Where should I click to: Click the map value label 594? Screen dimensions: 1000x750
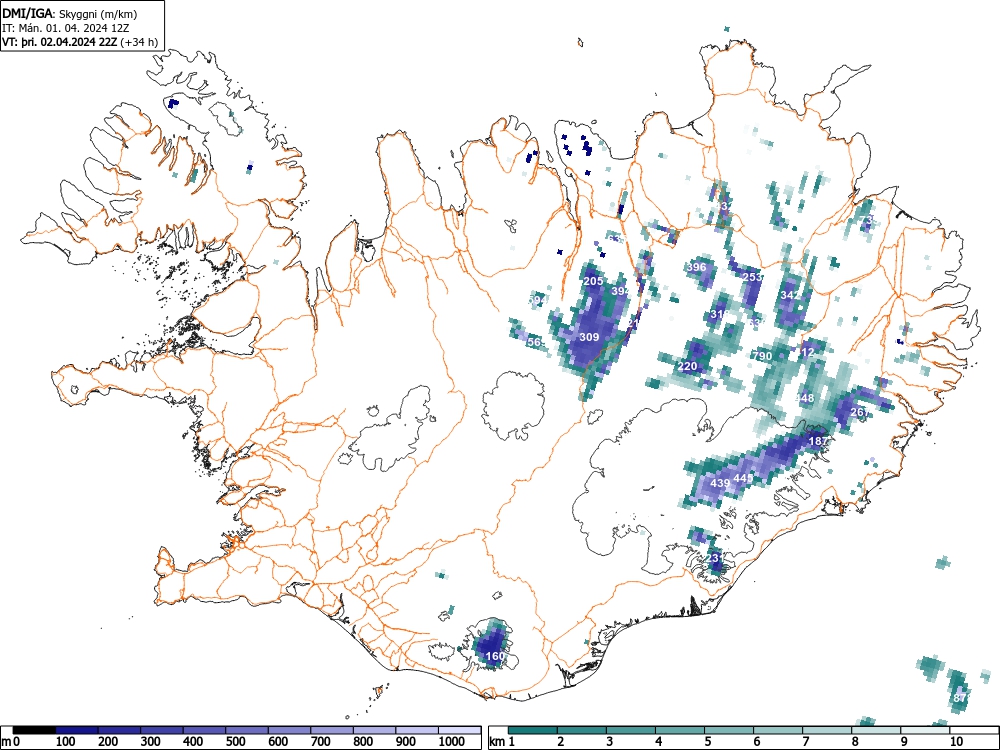click(538, 300)
